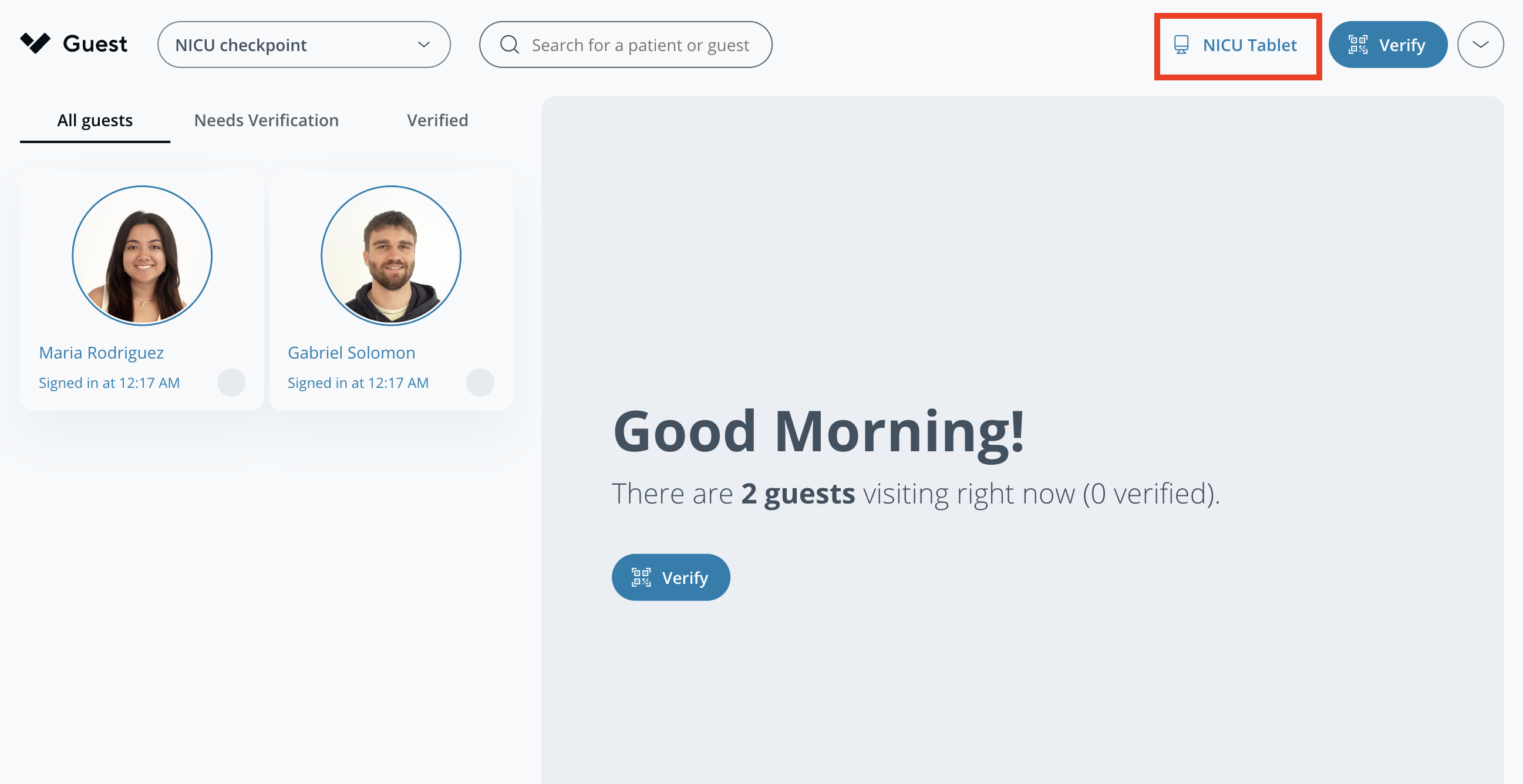The height and width of the screenshot is (784, 1523).
Task: Open the Gabriel Solomon name link
Action: (x=351, y=353)
